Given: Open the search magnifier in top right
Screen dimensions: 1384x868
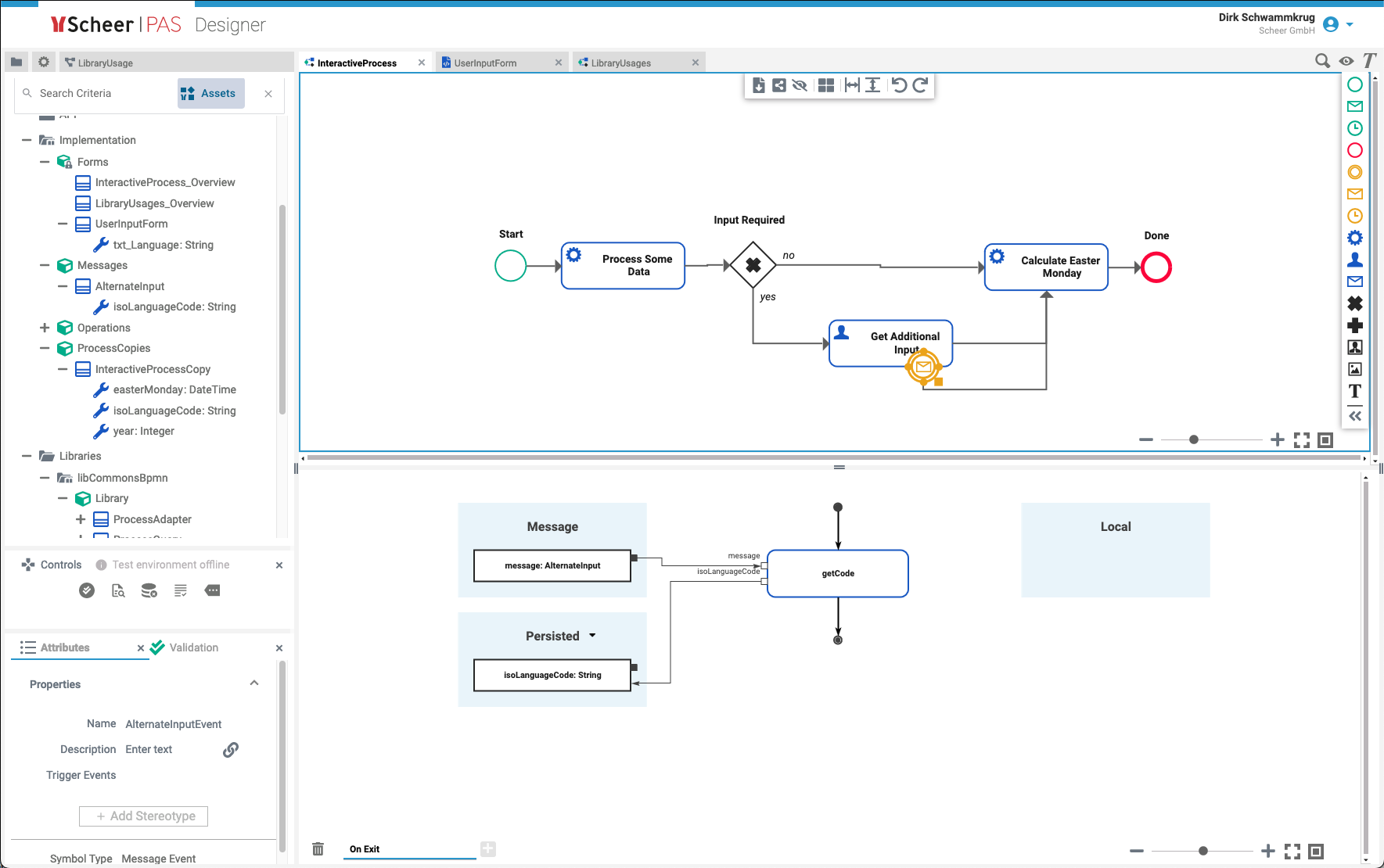Looking at the screenshot, I should pyautogui.click(x=1322, y=61).
